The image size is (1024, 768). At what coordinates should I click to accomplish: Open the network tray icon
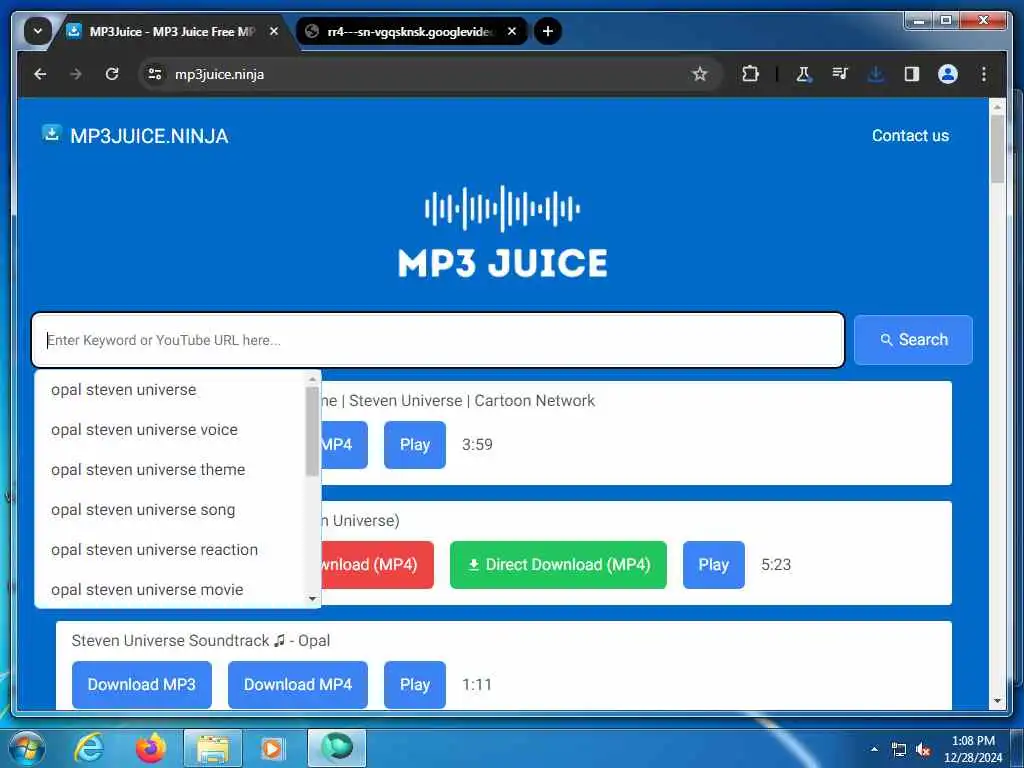tap(899, 750)
